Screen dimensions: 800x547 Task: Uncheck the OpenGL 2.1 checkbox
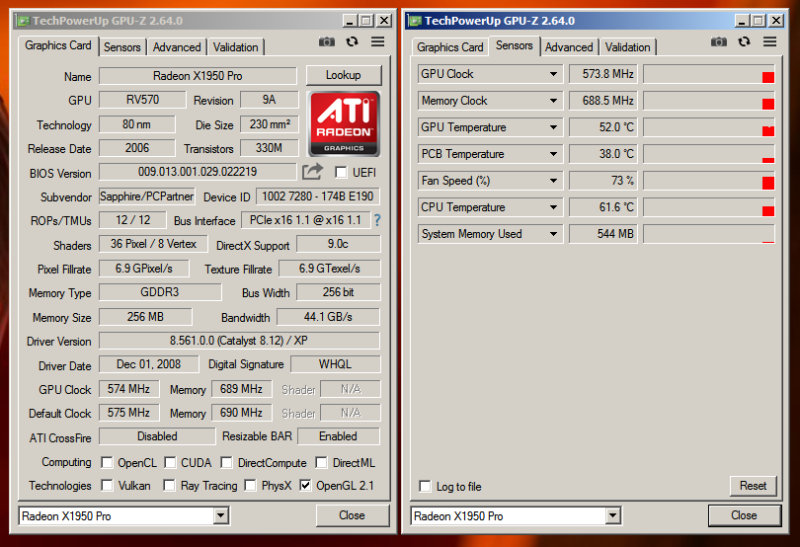(x=305, y=485)
